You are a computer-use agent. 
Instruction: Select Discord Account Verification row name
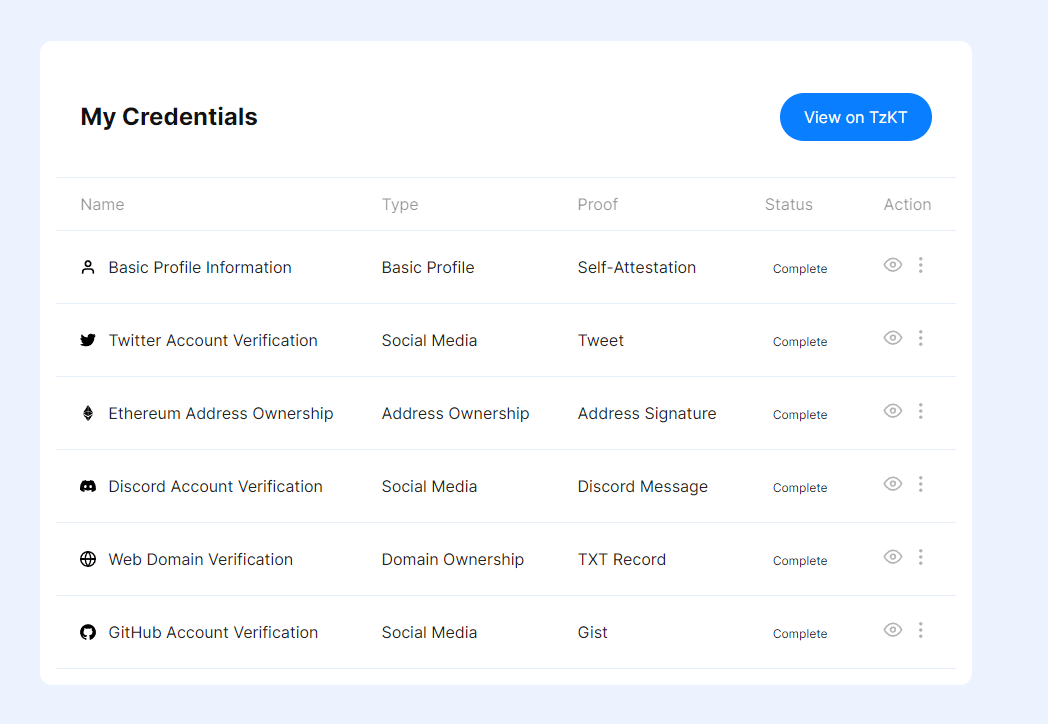(x=215, y=486)
